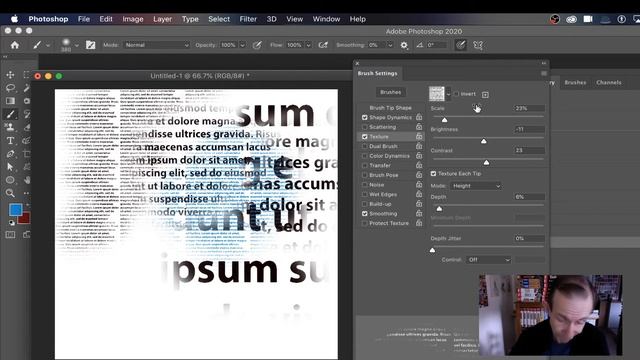This screenshot has height=360, width=640.
Task: Enable the Color Dynamics checkbox
Action: (x=364, y=156)
